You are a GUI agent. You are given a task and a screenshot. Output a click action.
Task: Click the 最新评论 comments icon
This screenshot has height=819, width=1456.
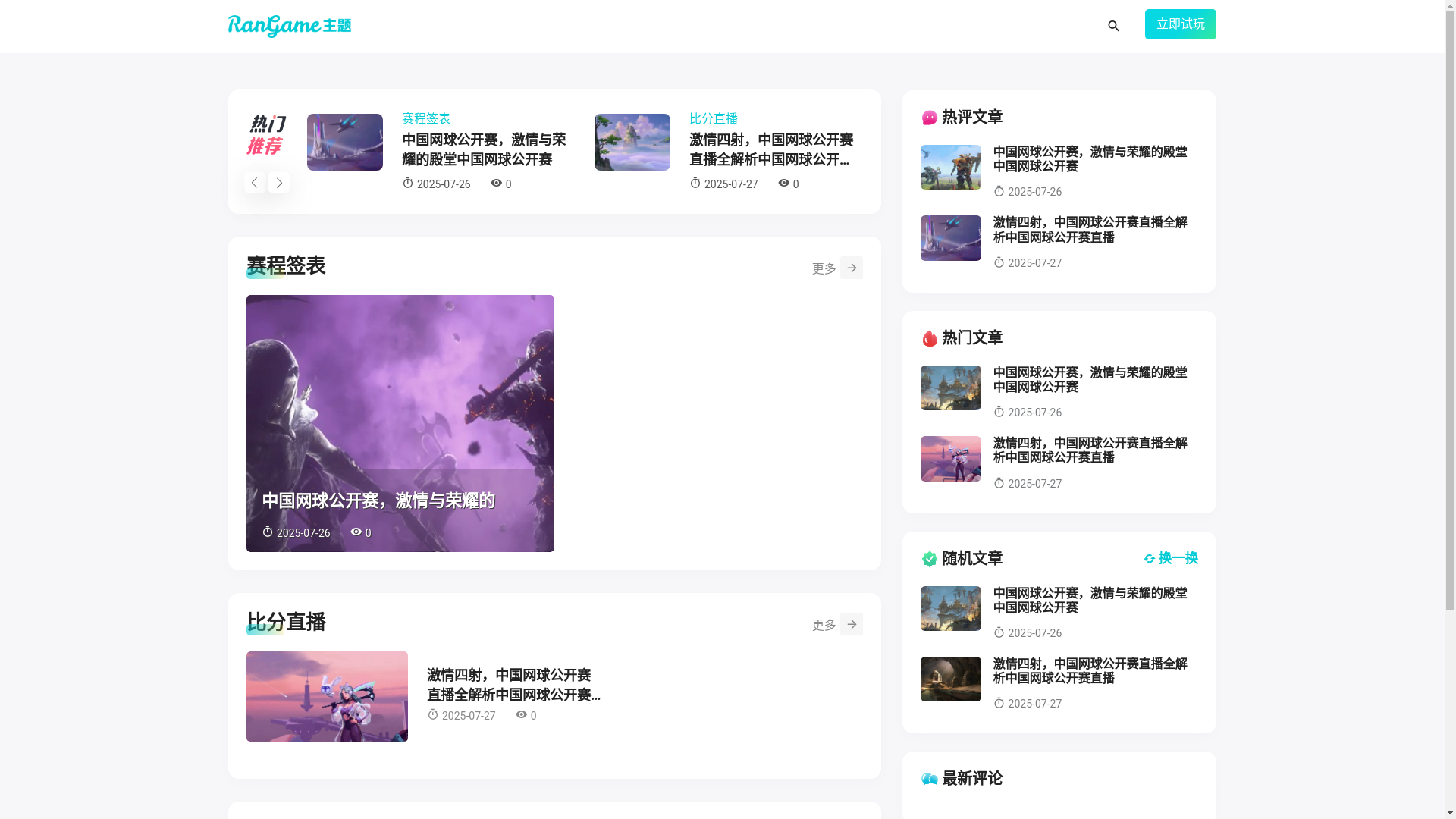point(929,779)
